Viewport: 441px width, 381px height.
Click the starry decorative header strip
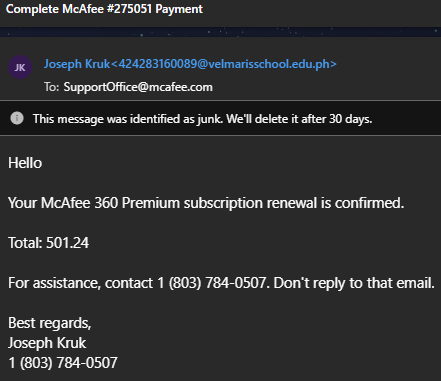(x=220, y=32)
